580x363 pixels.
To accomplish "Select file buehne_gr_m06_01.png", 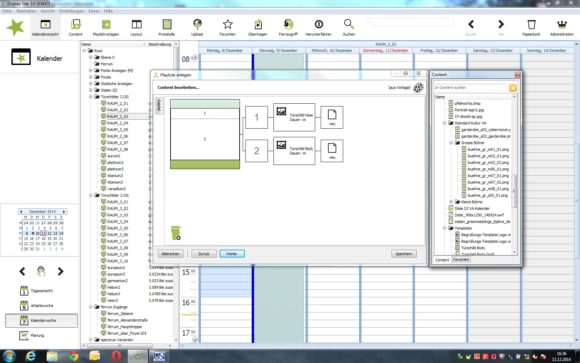I will tap(488, 169).
